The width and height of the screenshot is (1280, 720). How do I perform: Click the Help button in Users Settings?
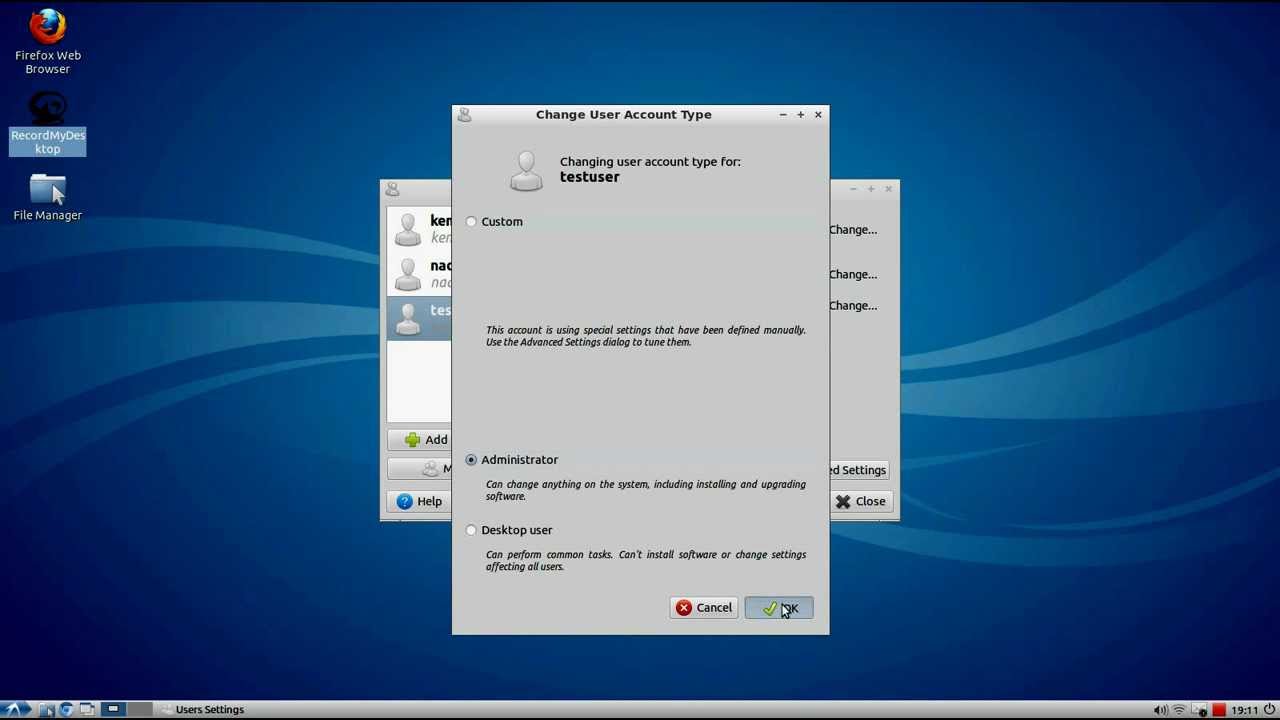[x=418, y=501]
